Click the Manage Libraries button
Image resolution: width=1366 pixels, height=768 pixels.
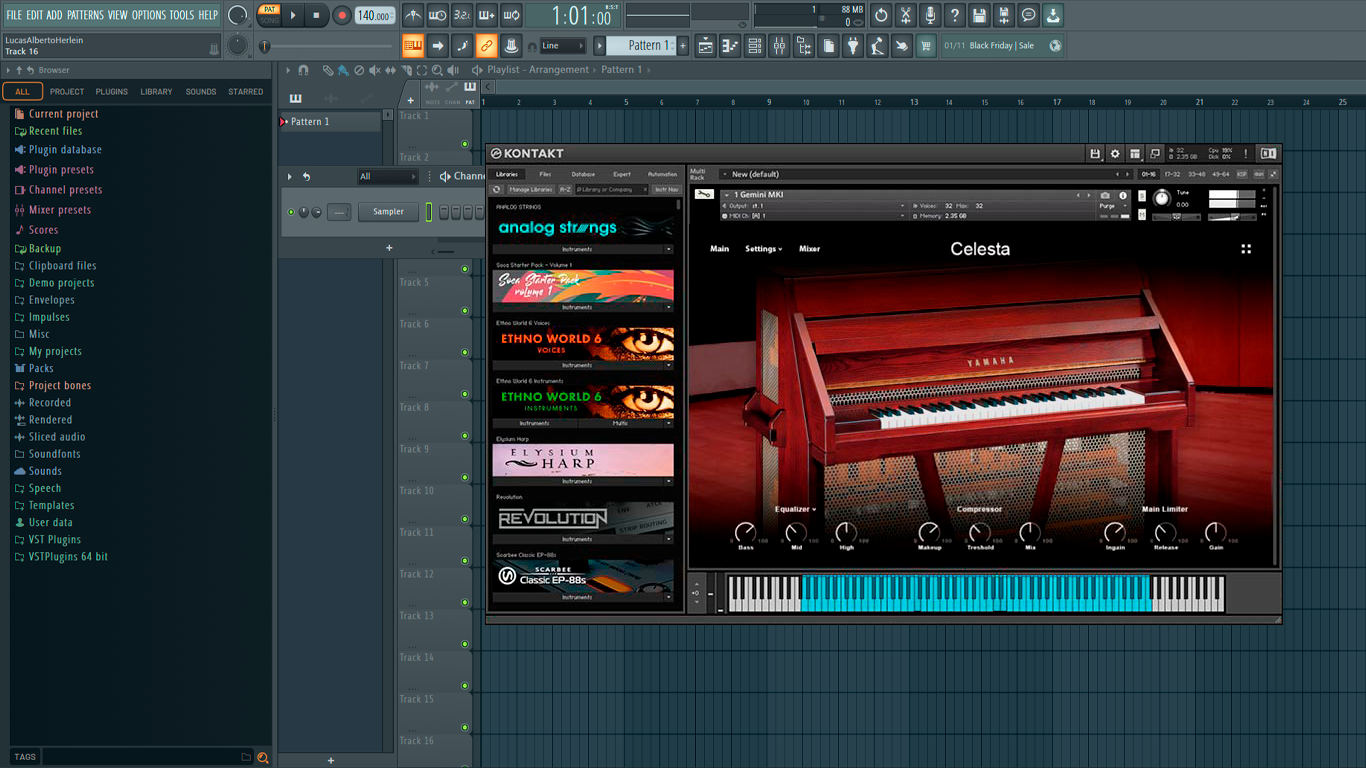530,189
